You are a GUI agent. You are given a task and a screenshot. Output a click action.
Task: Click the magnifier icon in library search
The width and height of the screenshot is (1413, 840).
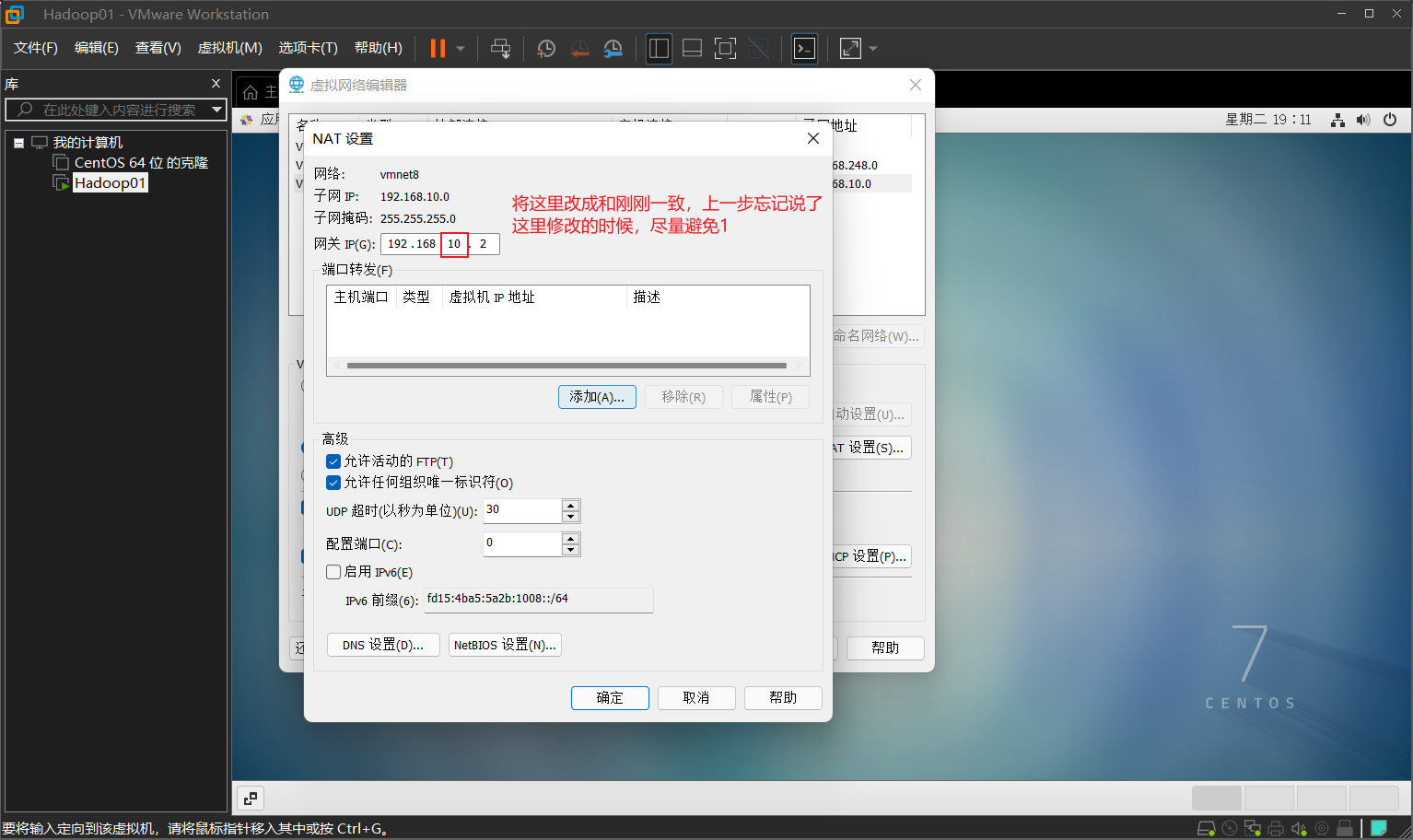(x=25, y=110)
